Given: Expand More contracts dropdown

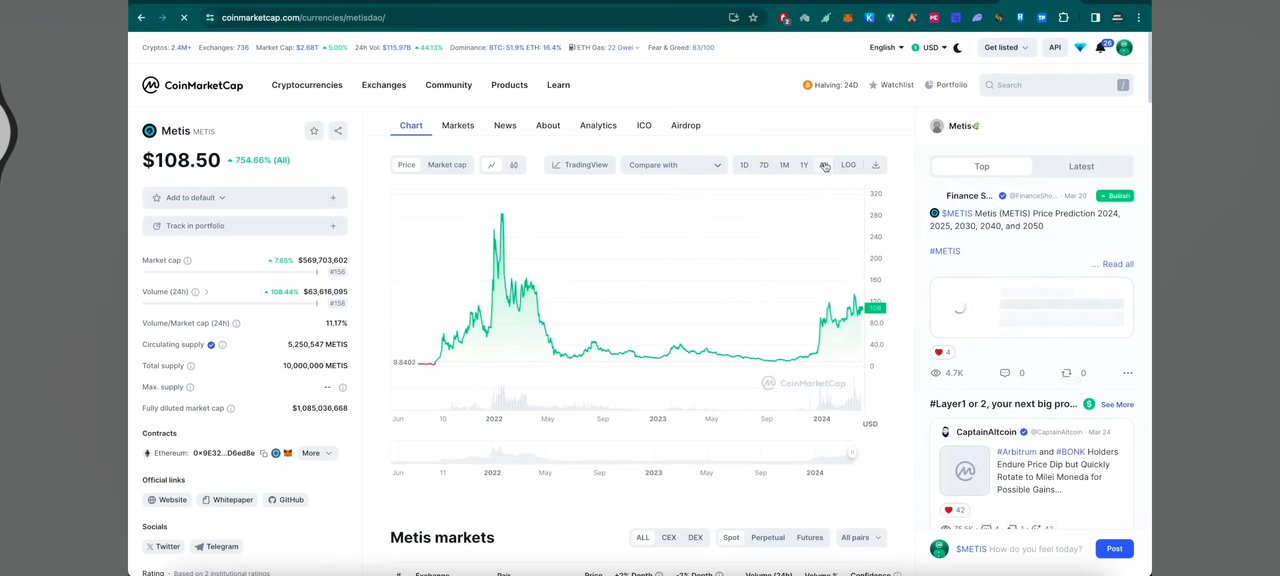Looking at the screenshot, I should coord(316,453).
